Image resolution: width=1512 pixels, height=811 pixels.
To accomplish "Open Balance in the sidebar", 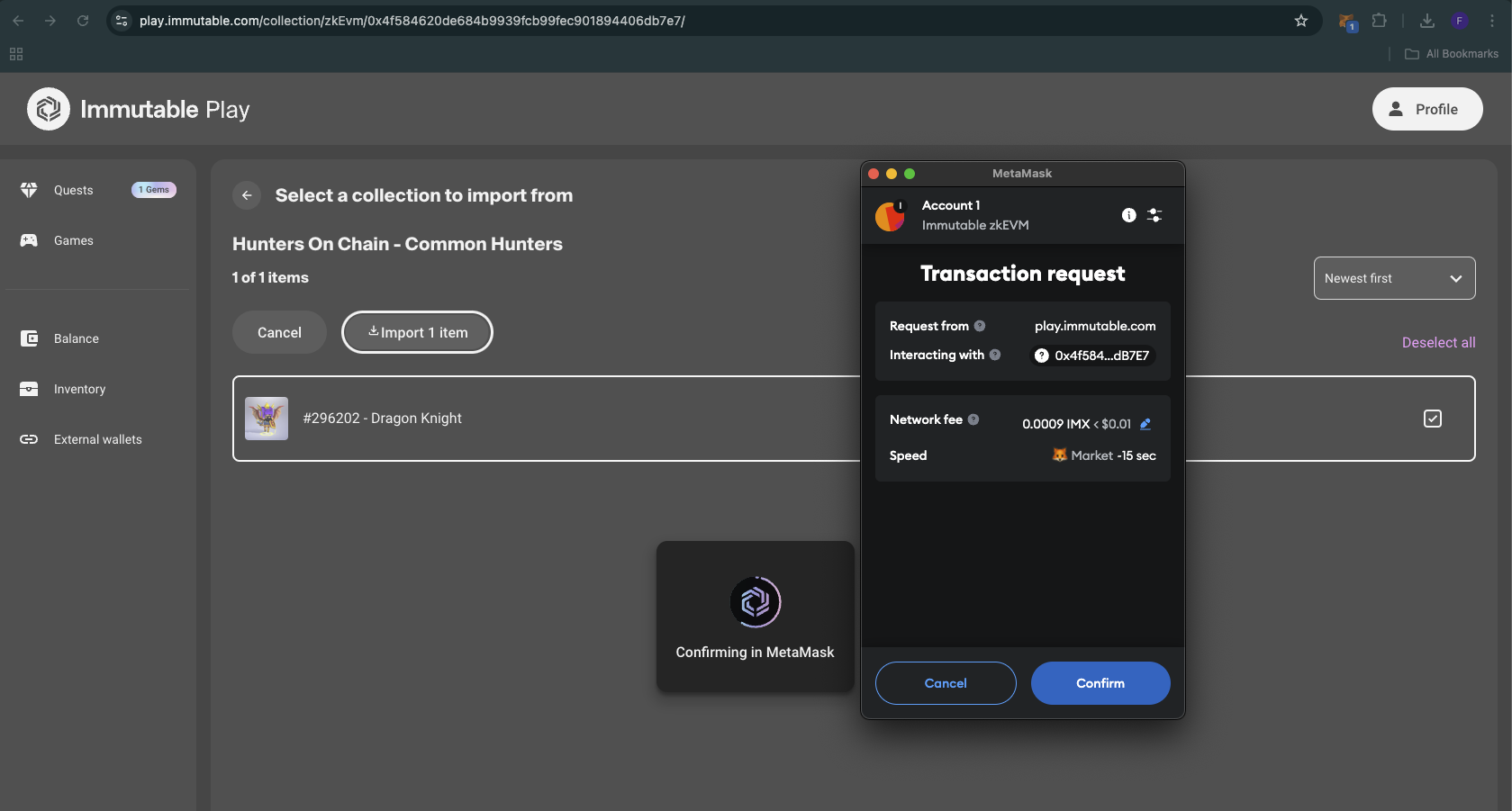I will coord(76,338).
